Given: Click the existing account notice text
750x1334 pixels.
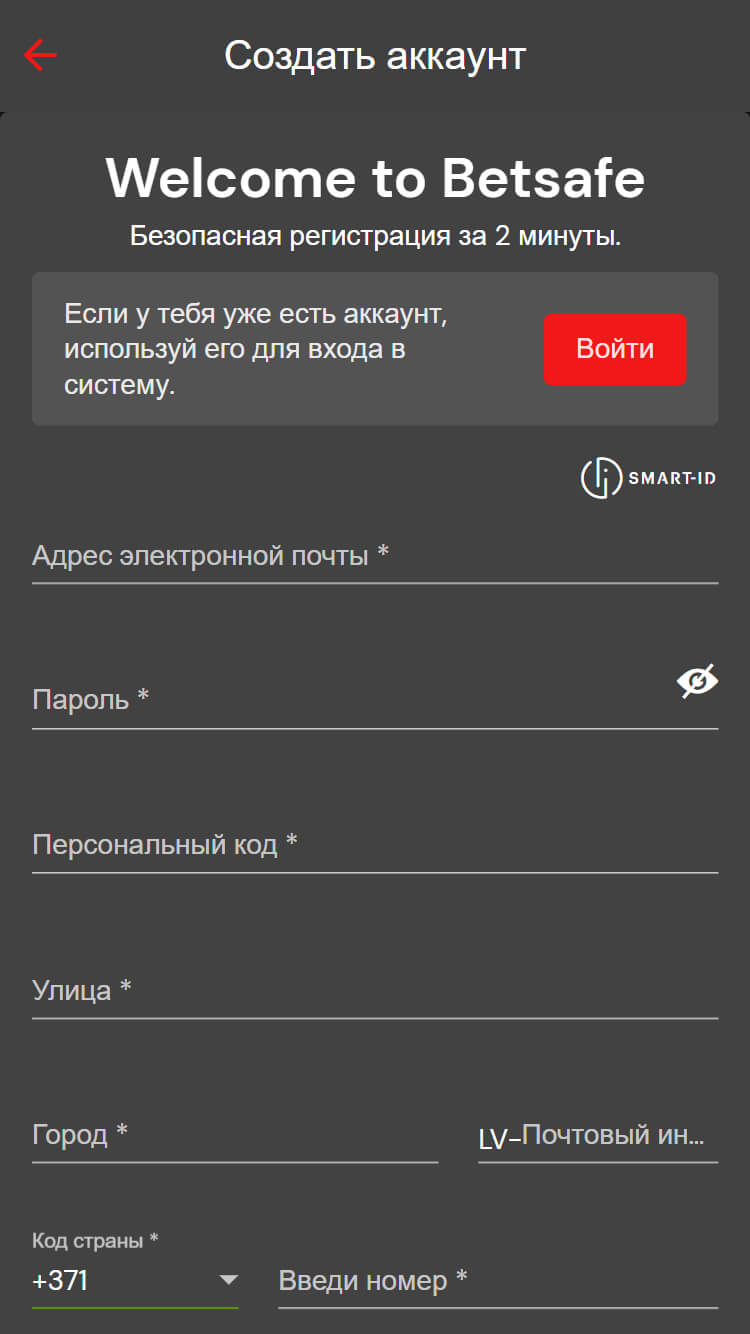Looking at the screenshot, I should [255, 349].
